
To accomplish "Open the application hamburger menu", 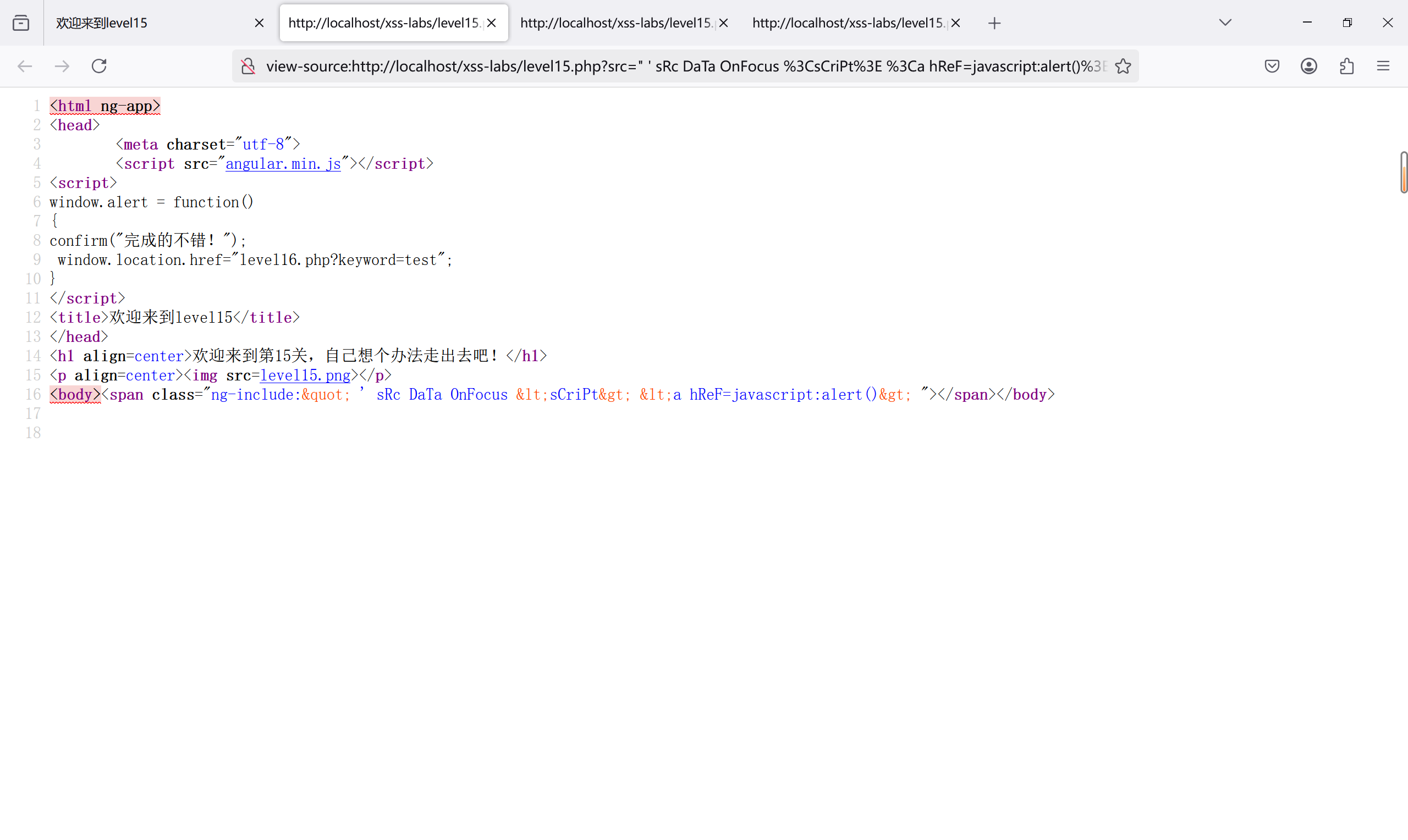I will 1383,66.
